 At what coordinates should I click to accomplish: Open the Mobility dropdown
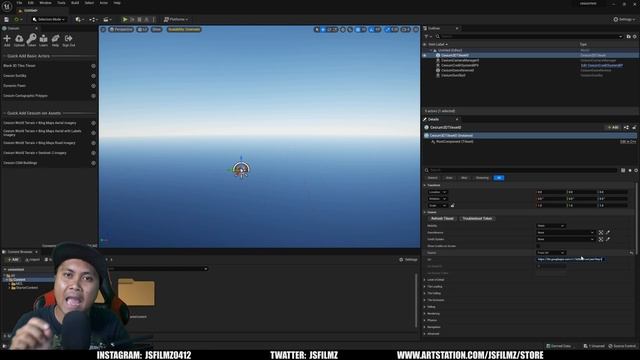(x=551, y=226)
